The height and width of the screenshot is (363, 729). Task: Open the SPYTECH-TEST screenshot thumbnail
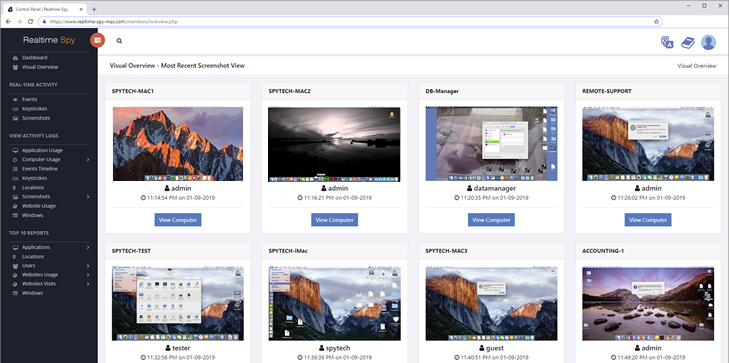(178, 304)
